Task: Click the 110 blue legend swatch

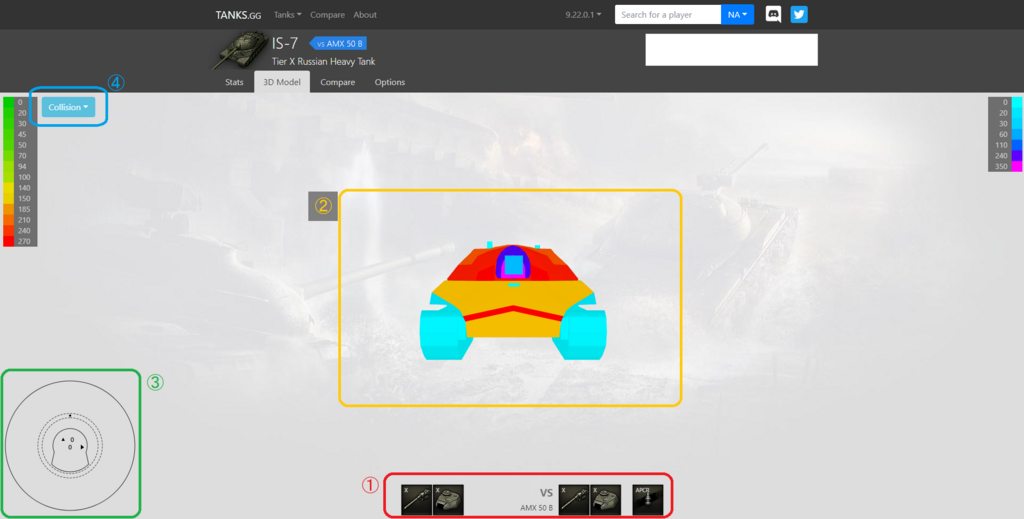Action: 1017,145
